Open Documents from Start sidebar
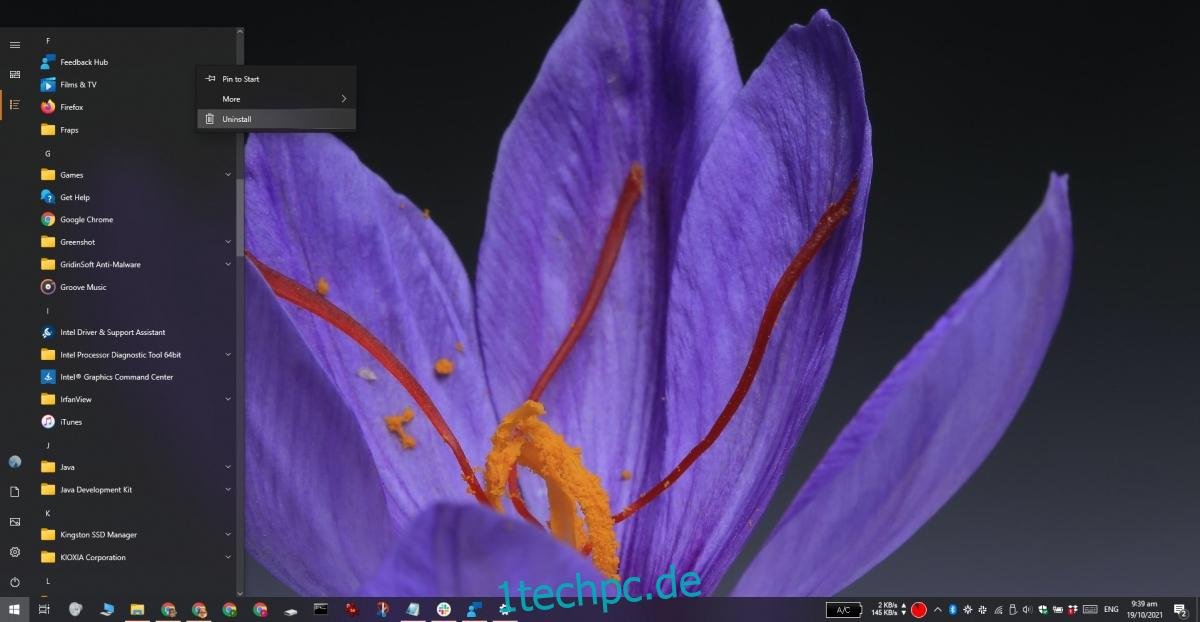1200x622 pixels. coord(15,492)
